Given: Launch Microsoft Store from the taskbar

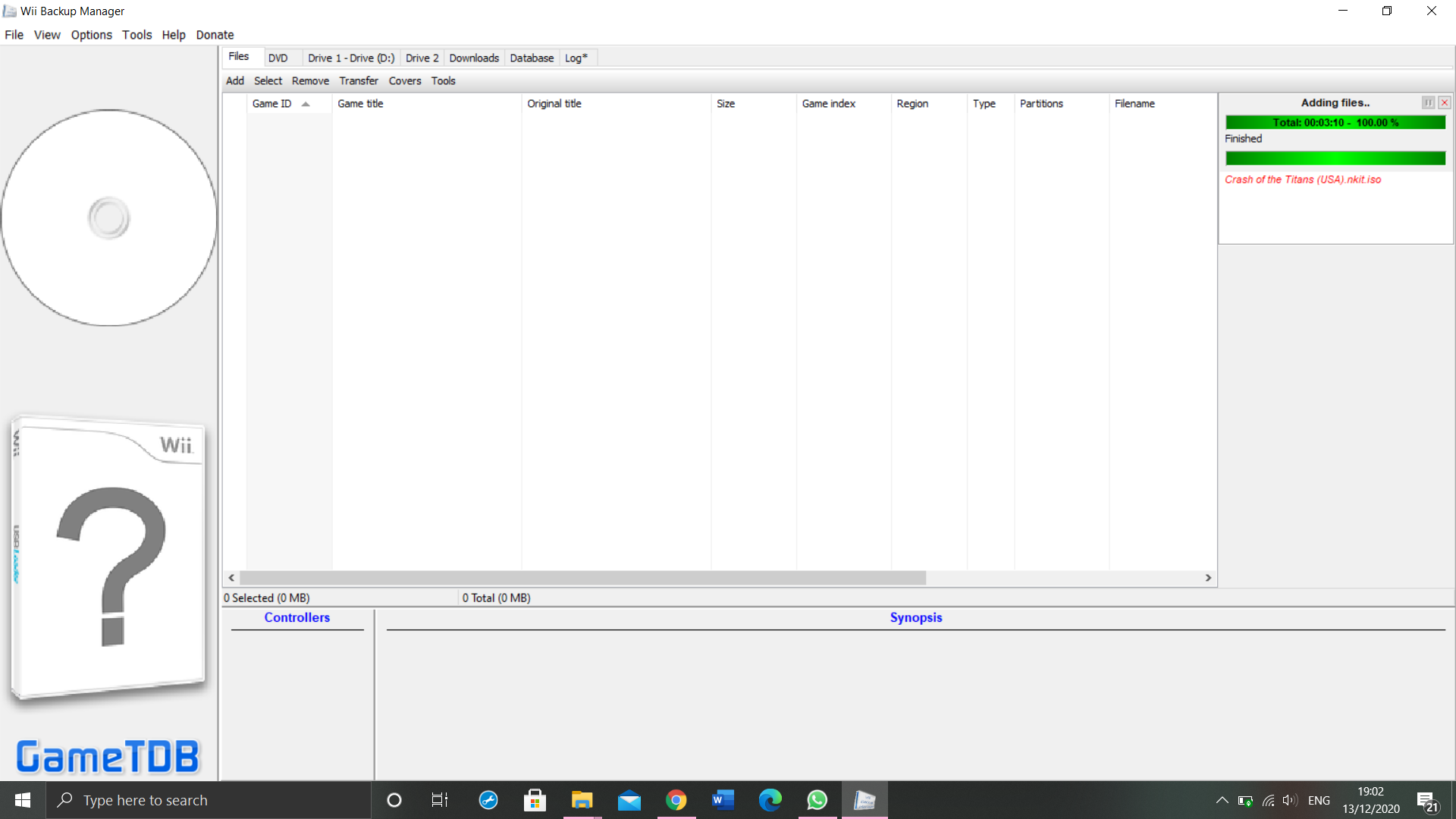Looking at the screenshot, I should click(535, 800).
